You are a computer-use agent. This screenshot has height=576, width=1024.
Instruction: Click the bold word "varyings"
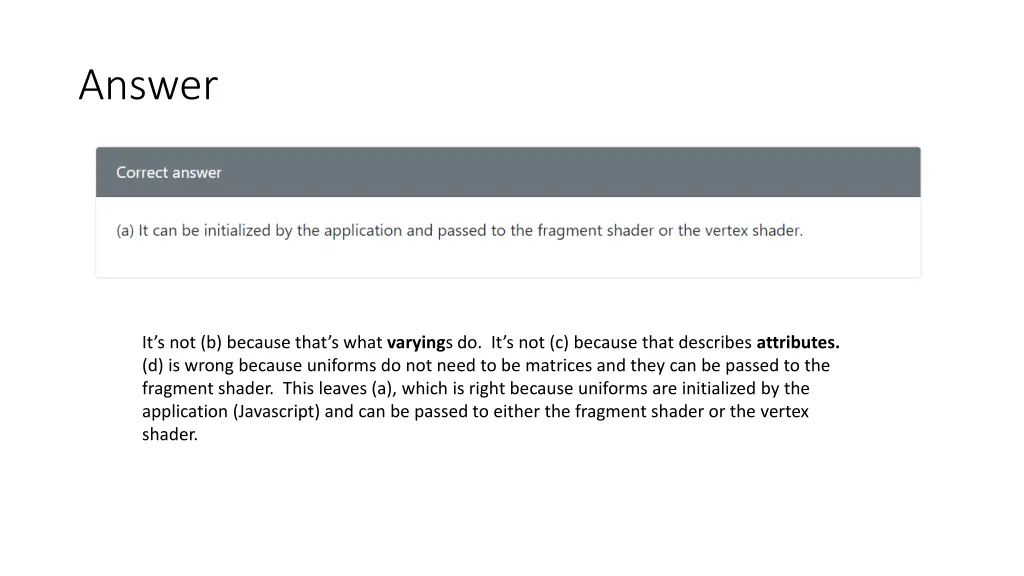(419, 342)
